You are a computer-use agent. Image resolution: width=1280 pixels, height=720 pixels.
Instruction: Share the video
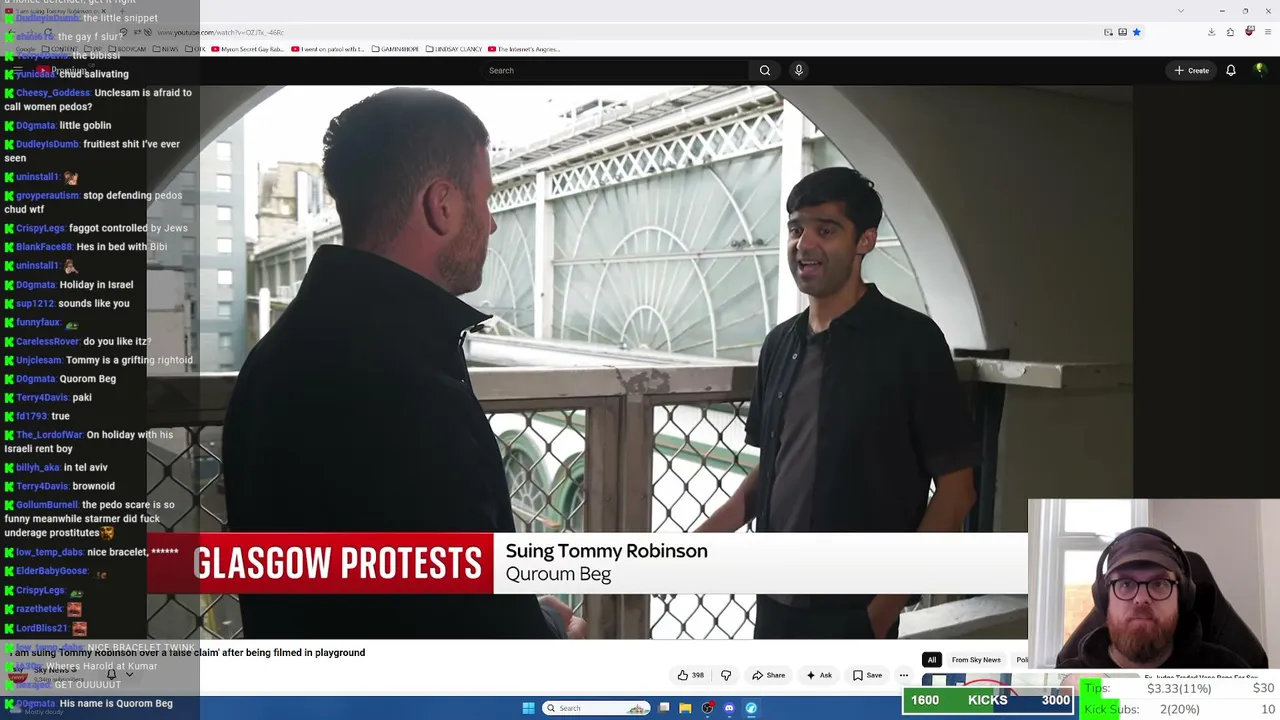pos(768,675)
